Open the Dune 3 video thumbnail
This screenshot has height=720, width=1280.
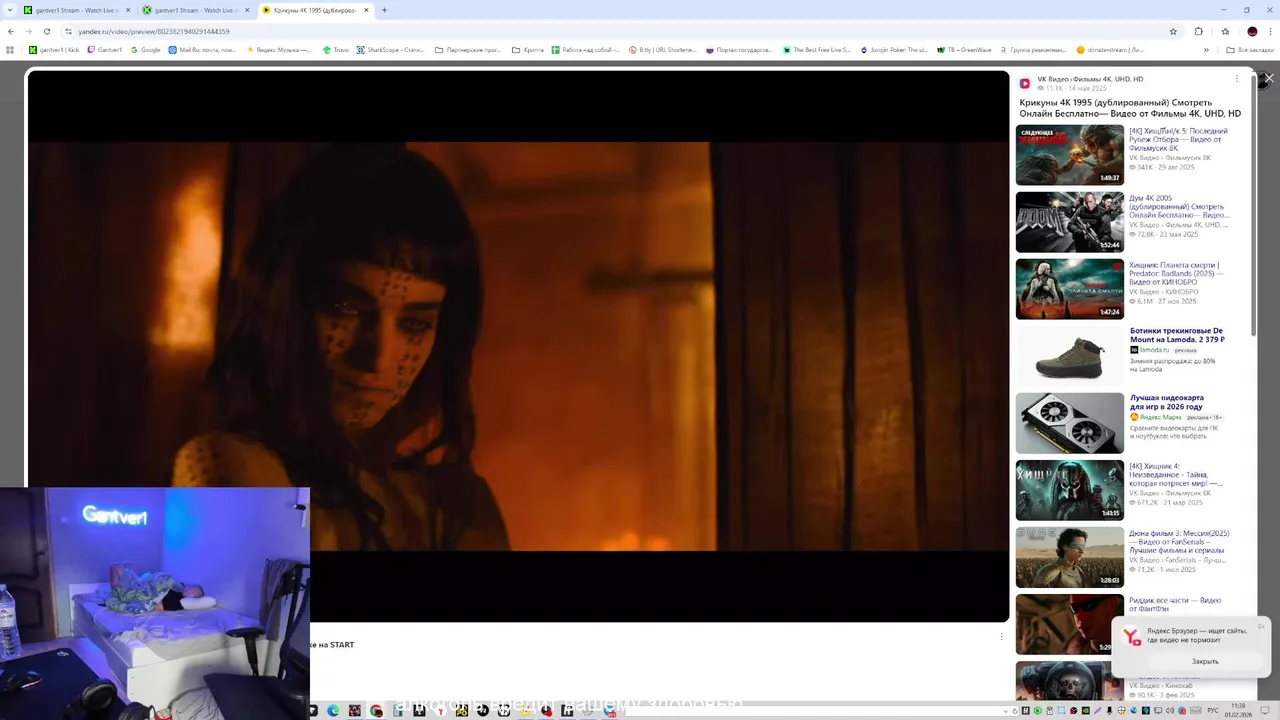pos(1069,557)
